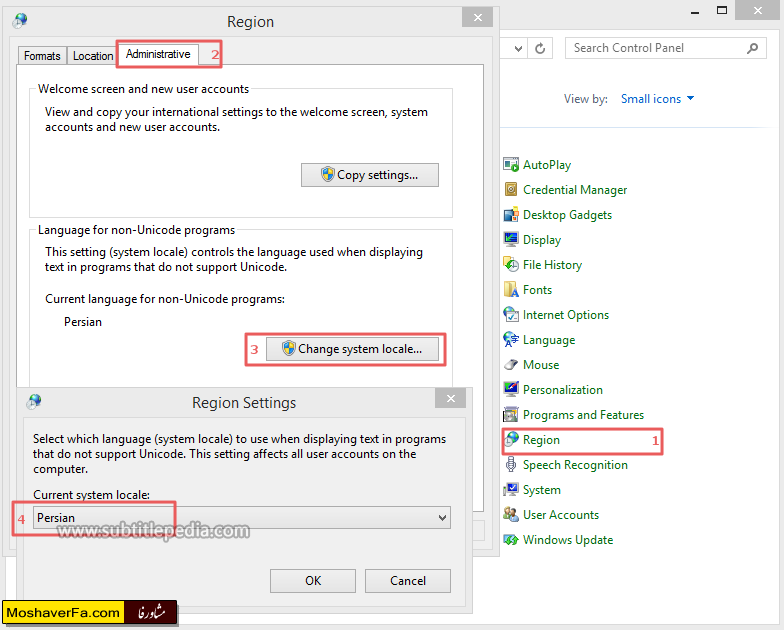Screen dimensions: 784x630
Task: Select the Administrative tab
Action: [158, 54]
